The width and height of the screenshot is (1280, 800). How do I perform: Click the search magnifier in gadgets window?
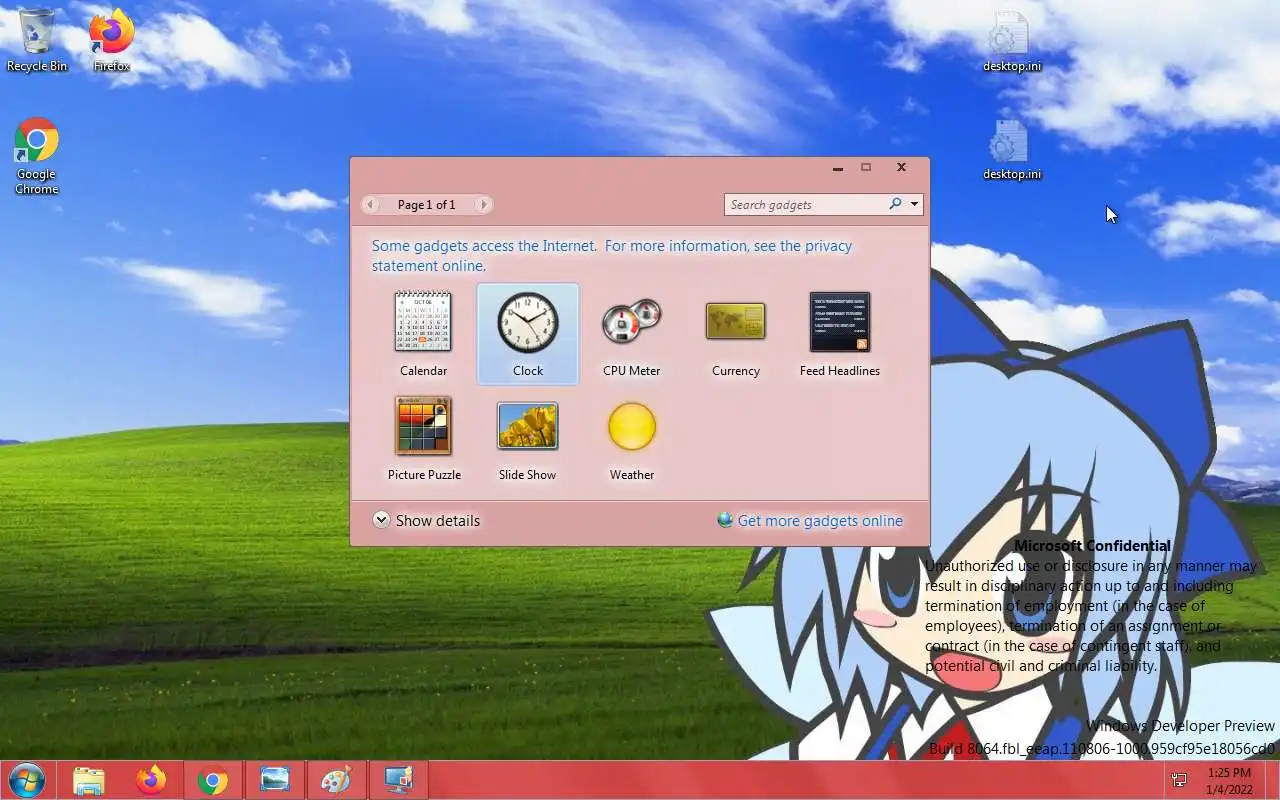point(895,204)
